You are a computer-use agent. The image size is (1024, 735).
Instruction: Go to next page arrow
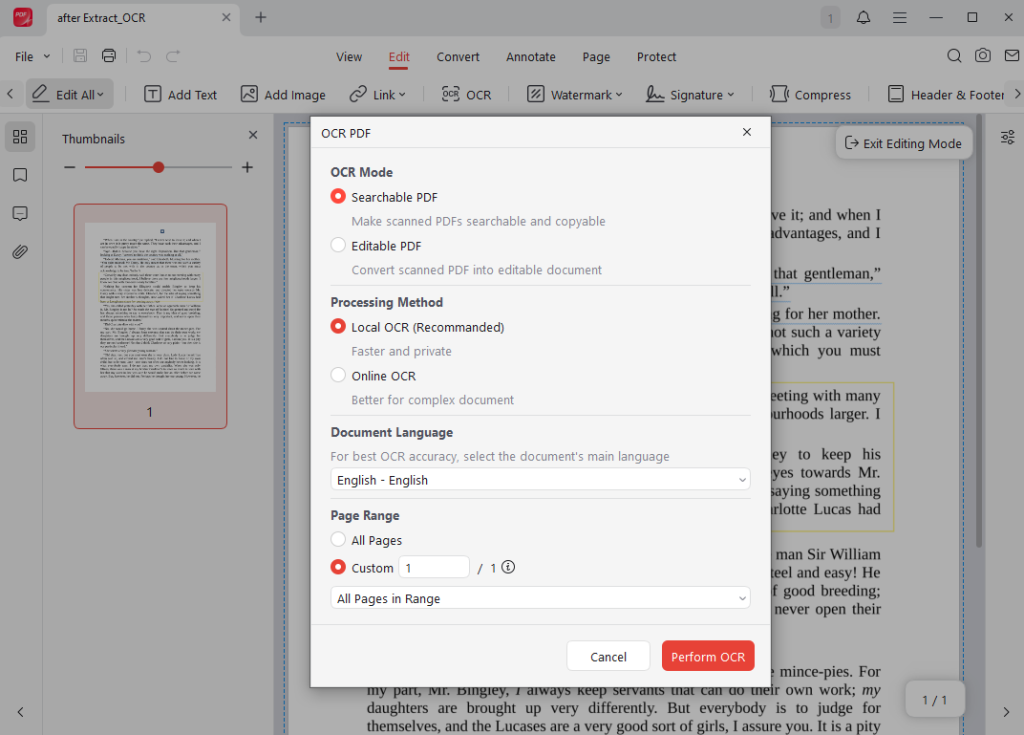point(1006,711)
